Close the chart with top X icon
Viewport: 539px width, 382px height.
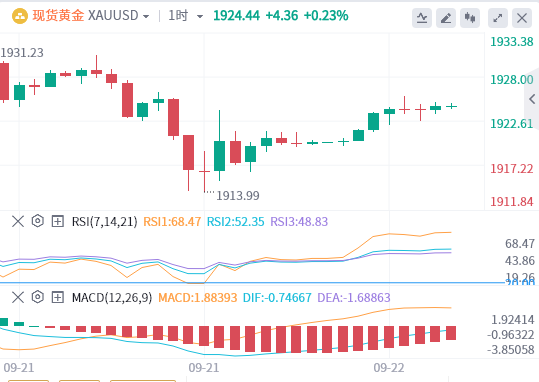522,18
